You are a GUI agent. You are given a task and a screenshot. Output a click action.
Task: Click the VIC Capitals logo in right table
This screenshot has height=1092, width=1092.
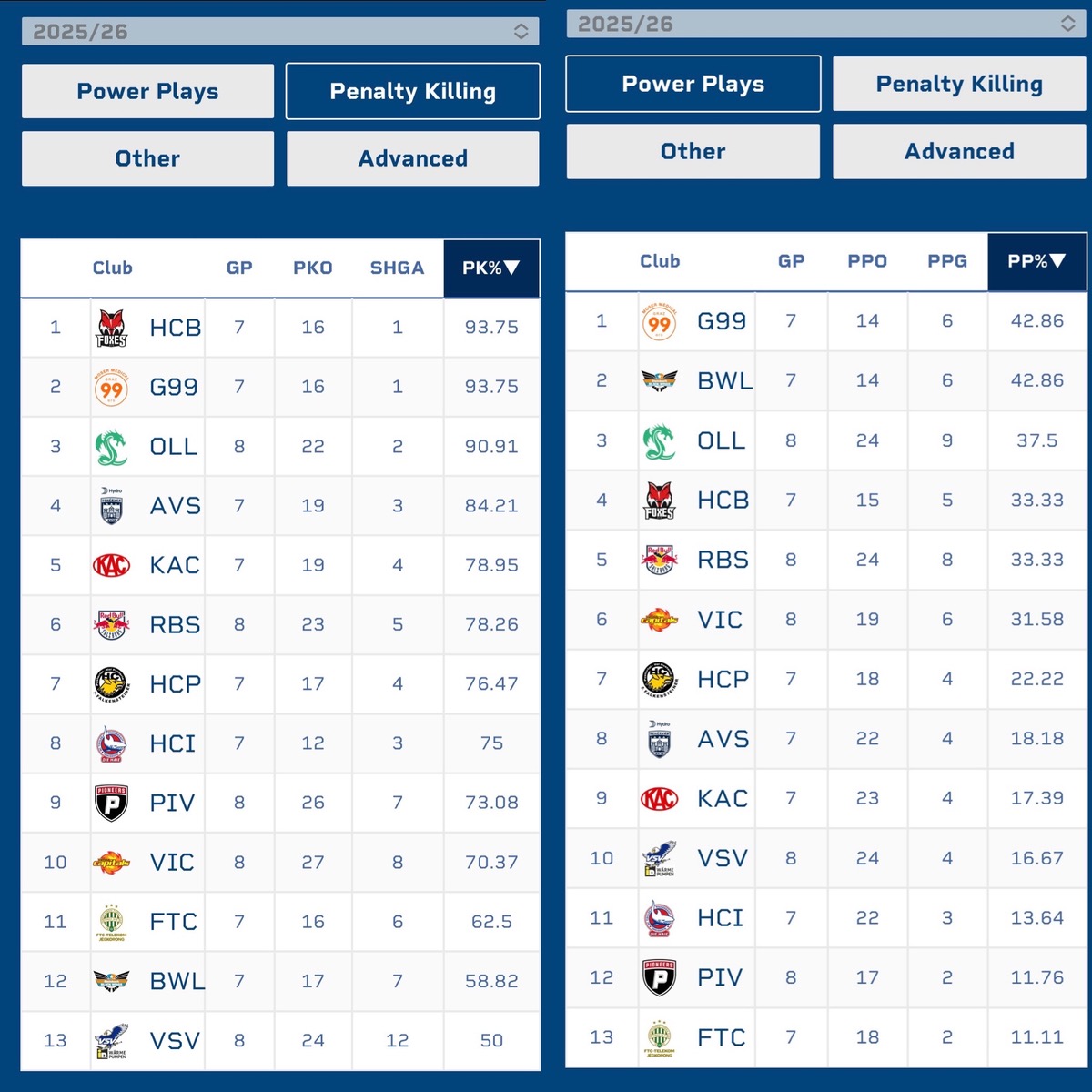pos(659,620)
